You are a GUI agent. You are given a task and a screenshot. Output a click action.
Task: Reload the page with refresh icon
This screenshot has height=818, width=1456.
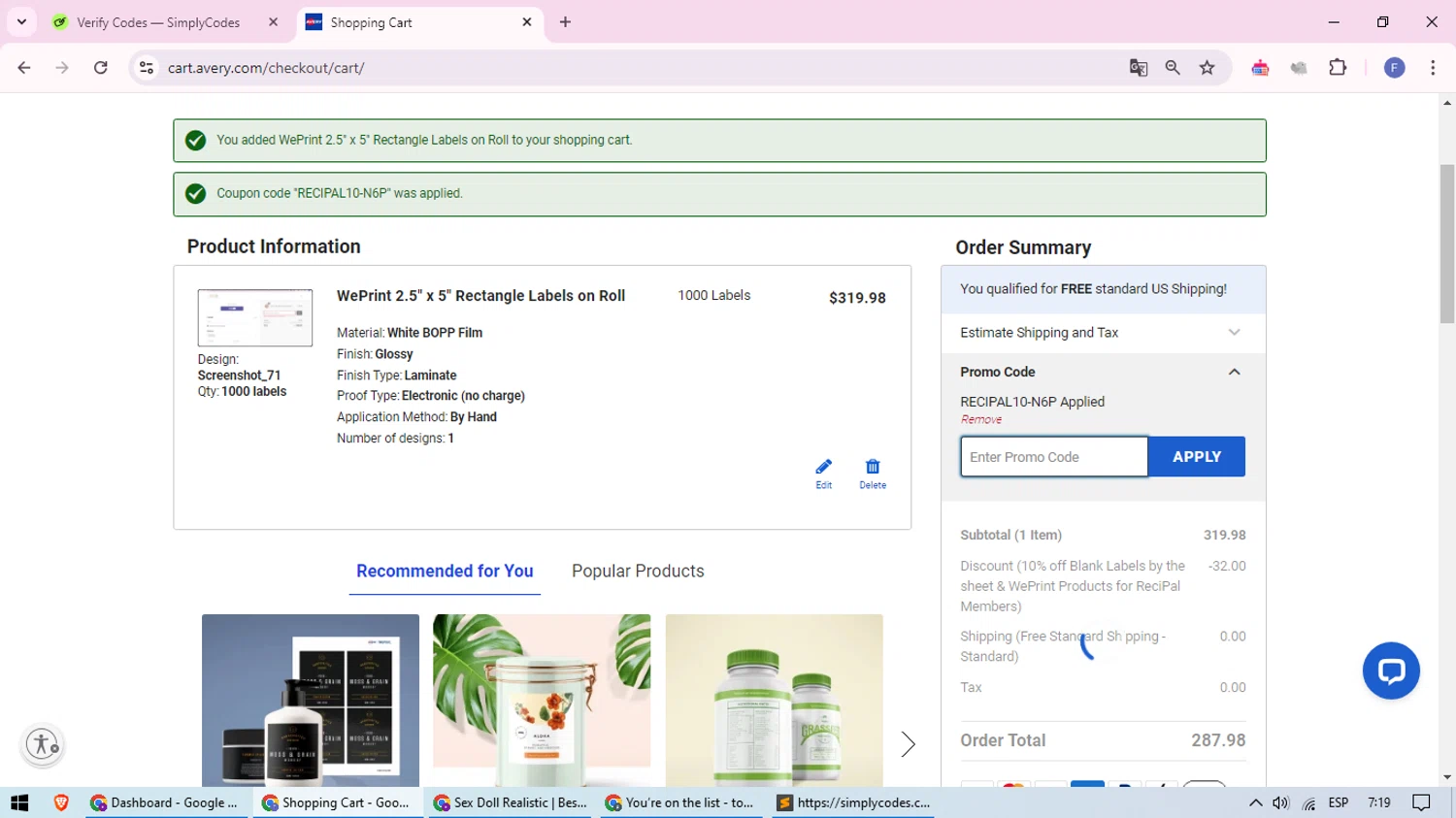point(101,68)
